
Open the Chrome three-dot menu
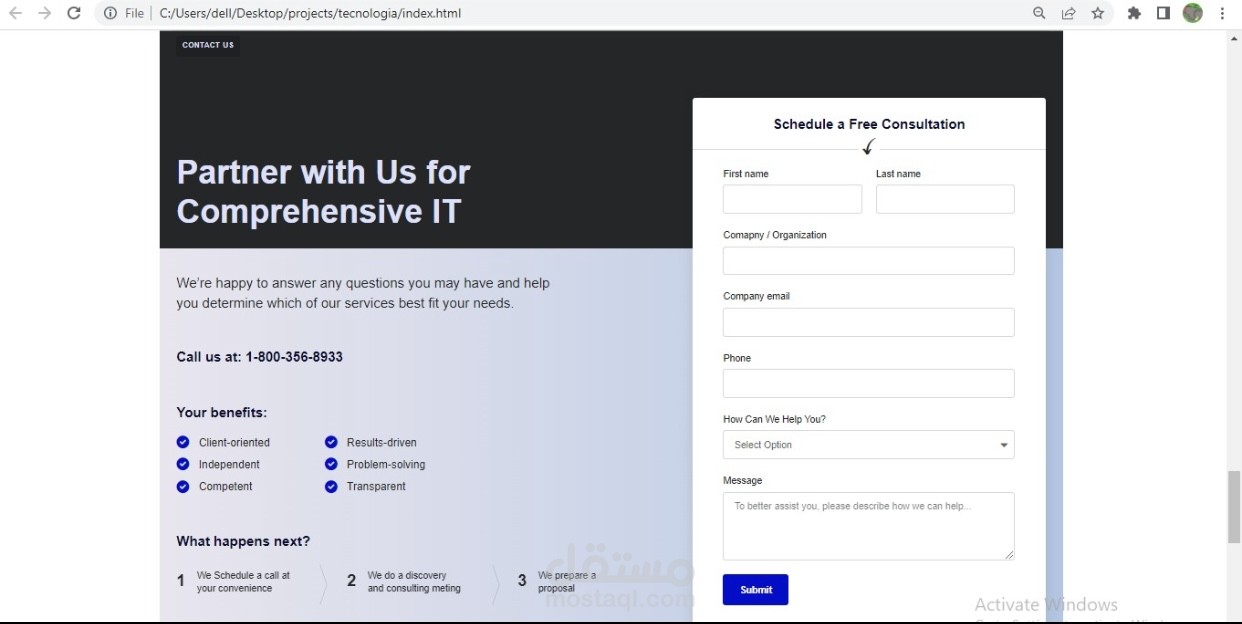pyautogui.click(x=1222, y=13)
